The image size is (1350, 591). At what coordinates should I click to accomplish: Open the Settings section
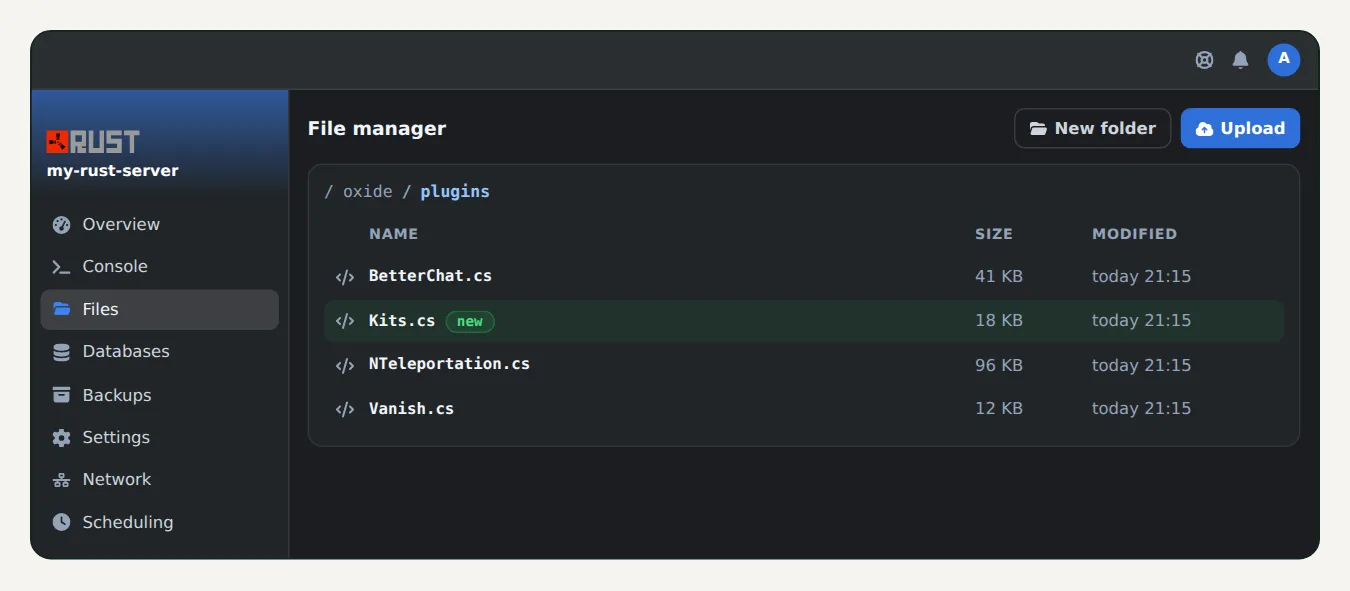pos(159,438)
